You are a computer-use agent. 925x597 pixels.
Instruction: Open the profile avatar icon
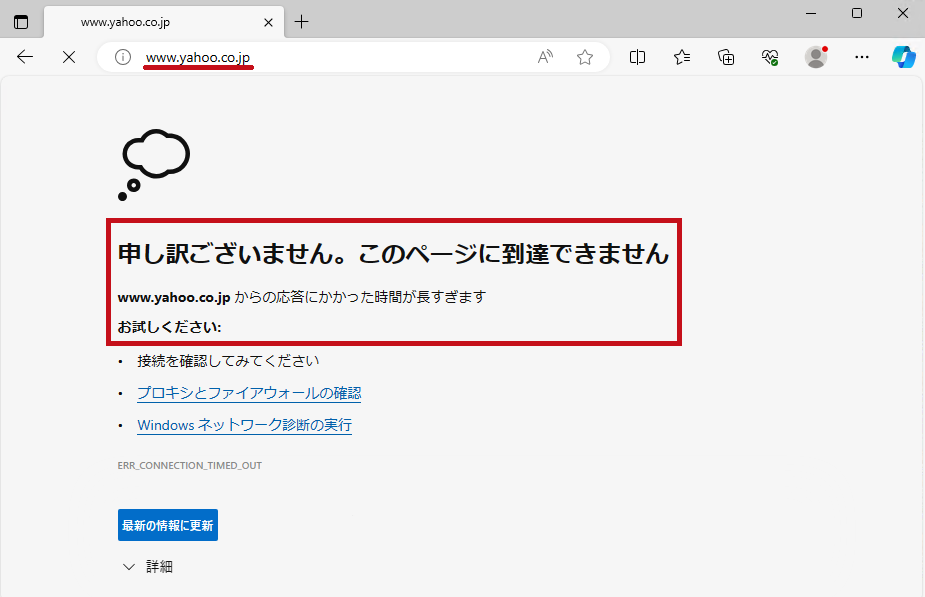[816, 57]
